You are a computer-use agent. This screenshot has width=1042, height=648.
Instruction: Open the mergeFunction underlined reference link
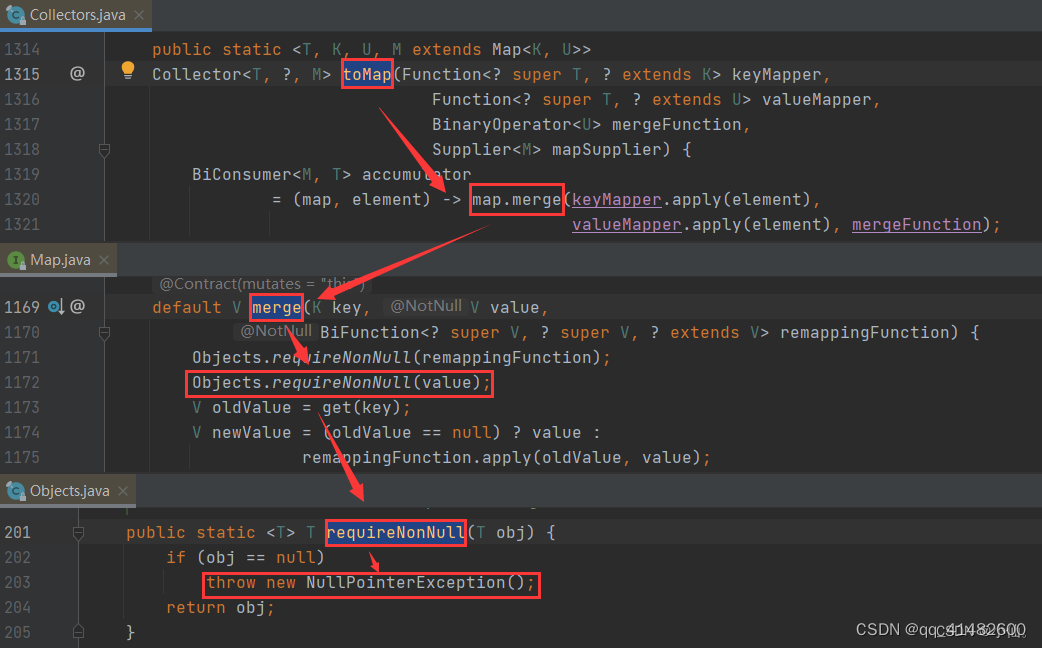(916, 224)
